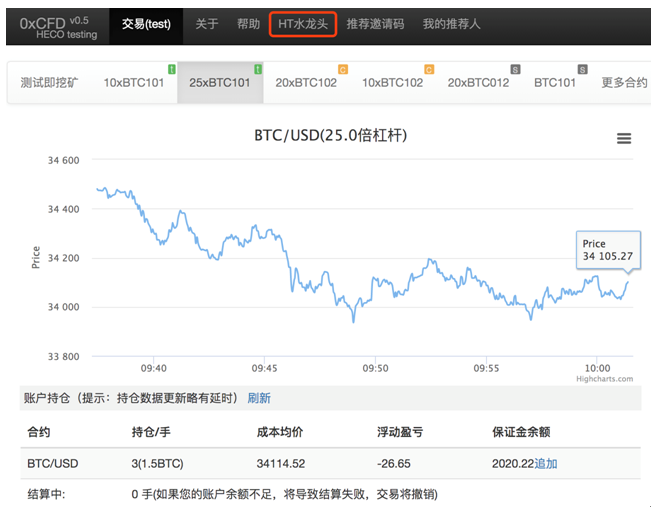651x525 pixels.
Task: Click the grey badge on BTC101 tab
Action: coord(583,69)
